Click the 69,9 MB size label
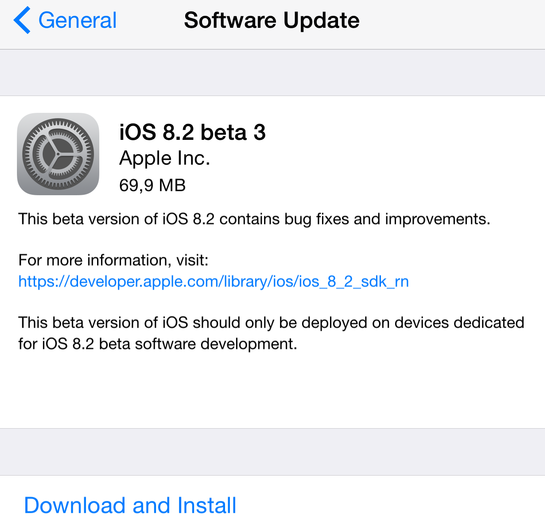The height and width of the screenshot is (531, 545). (x=152, y=185)
